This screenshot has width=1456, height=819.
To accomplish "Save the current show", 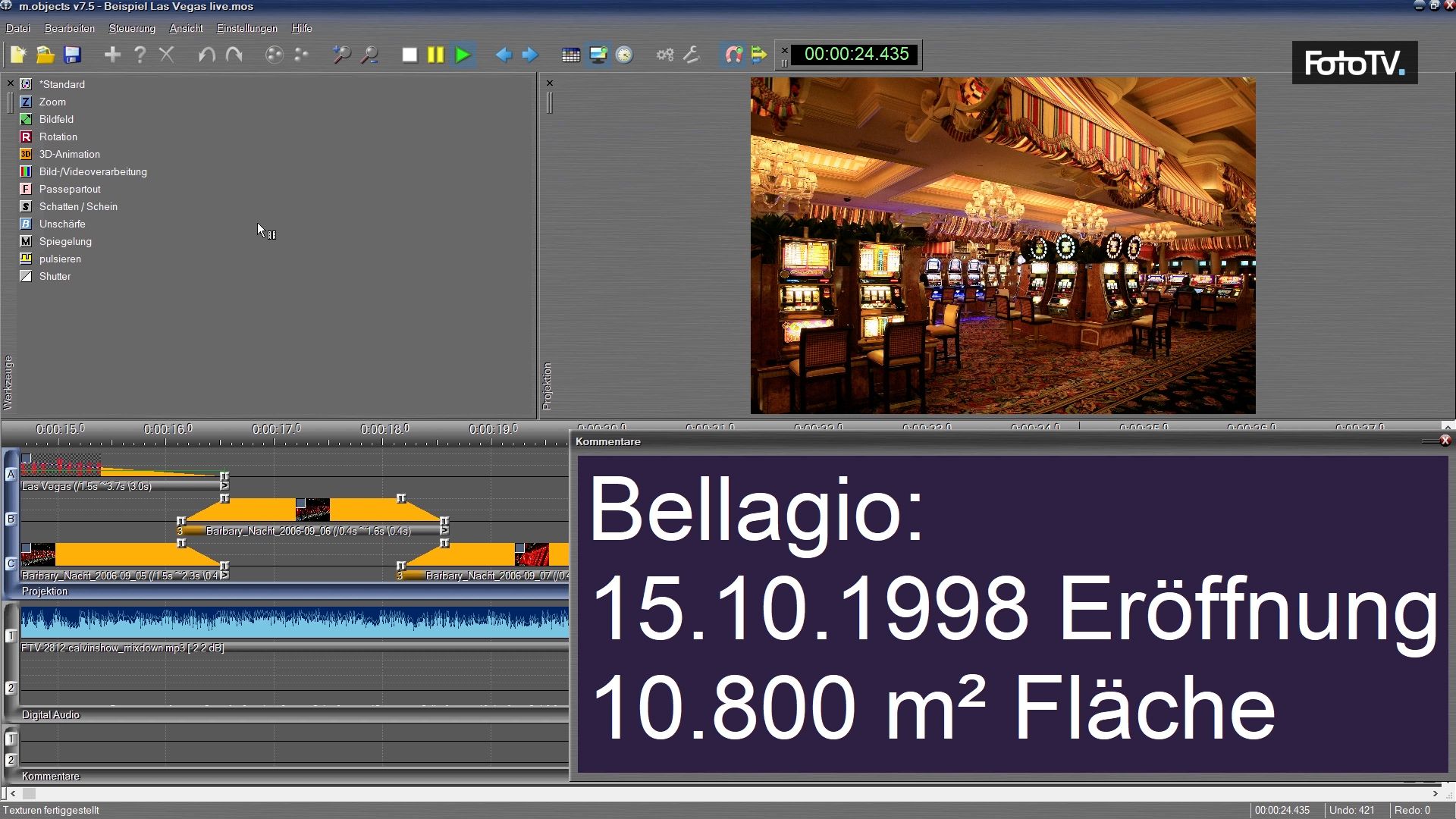I will coord(72,55).
